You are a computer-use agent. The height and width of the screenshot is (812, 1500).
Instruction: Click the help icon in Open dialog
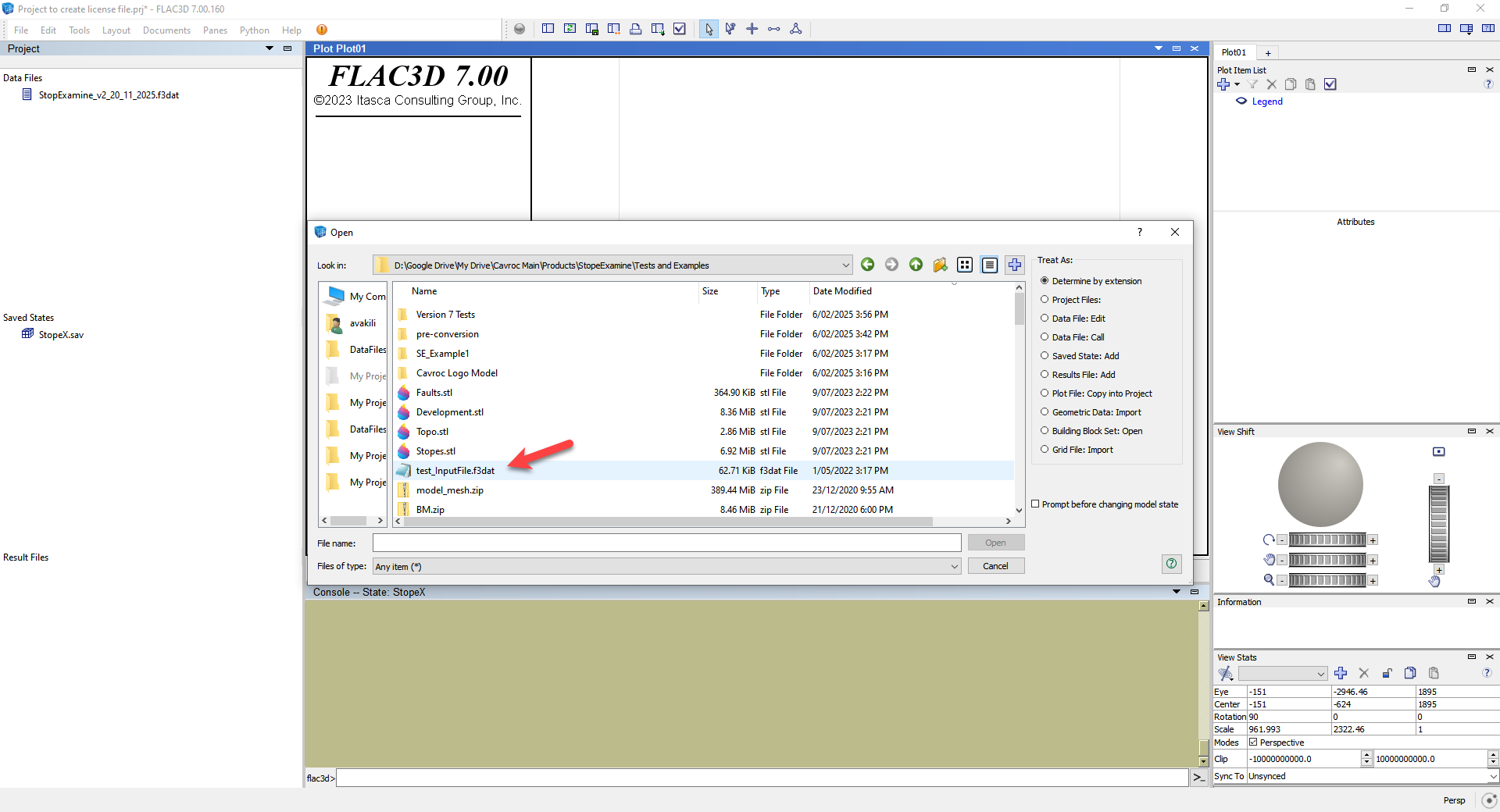click(1172, 564)
